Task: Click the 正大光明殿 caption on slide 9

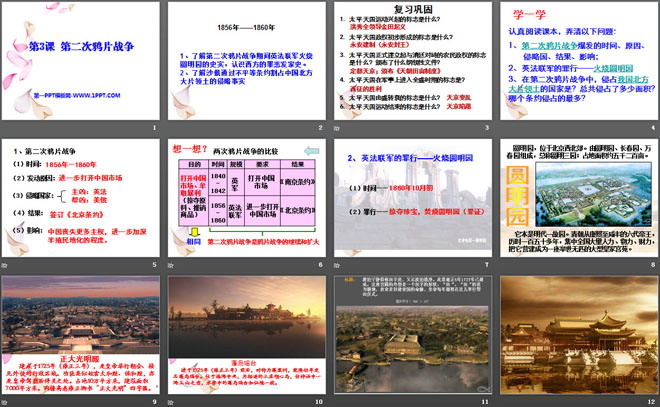Action: 80,359
